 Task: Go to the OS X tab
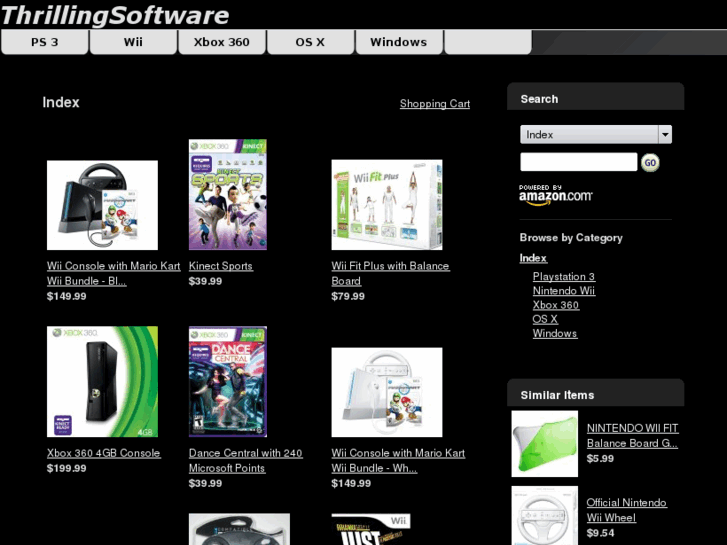pos(310,42)
